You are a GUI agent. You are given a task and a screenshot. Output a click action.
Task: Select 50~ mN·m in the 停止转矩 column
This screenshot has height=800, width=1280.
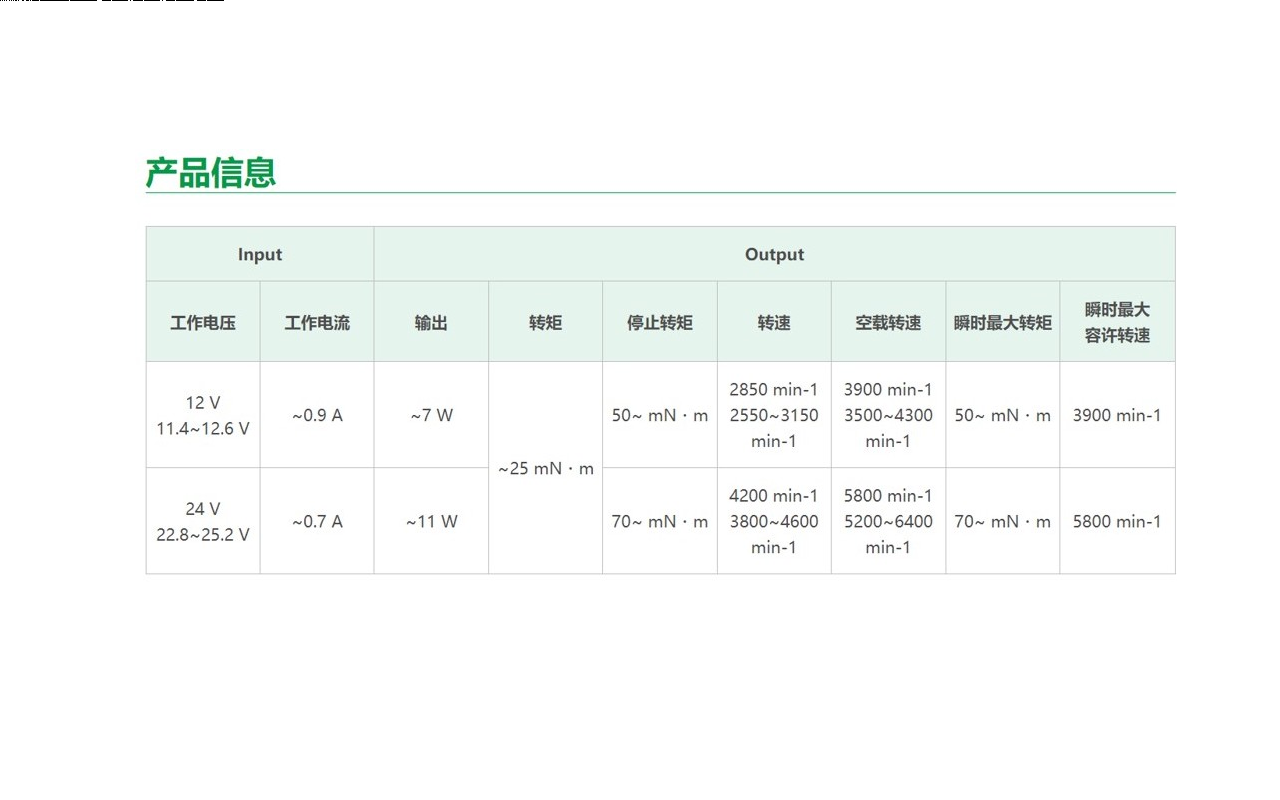660,415
